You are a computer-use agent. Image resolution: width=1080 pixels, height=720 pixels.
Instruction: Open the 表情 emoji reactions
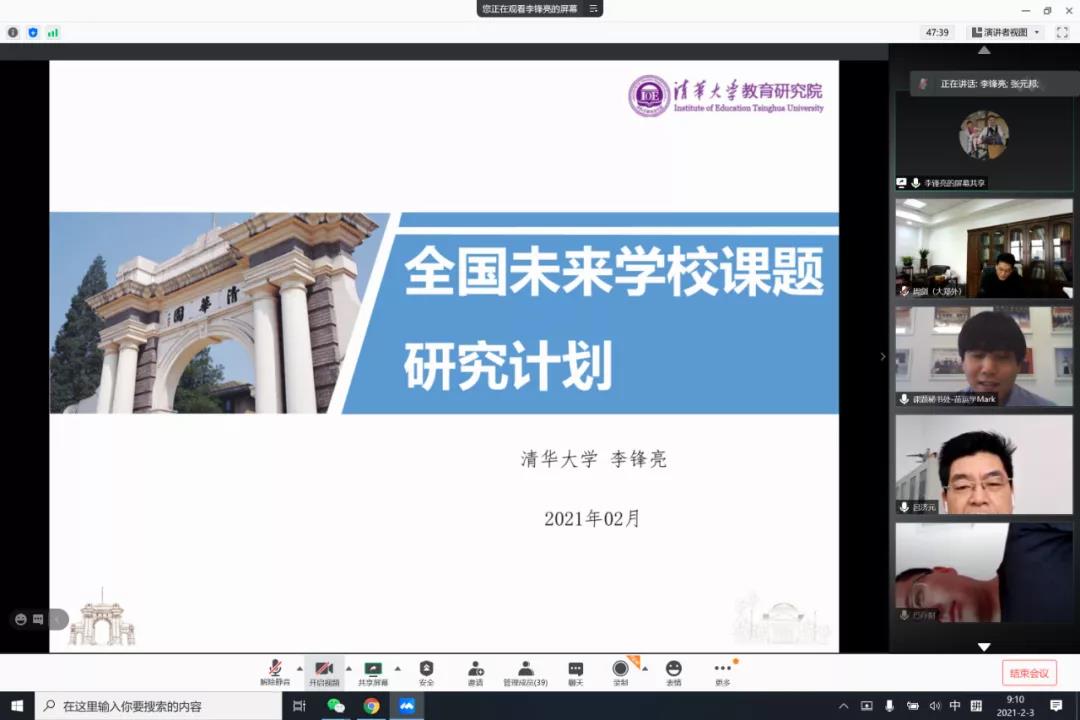pos(674,672)
